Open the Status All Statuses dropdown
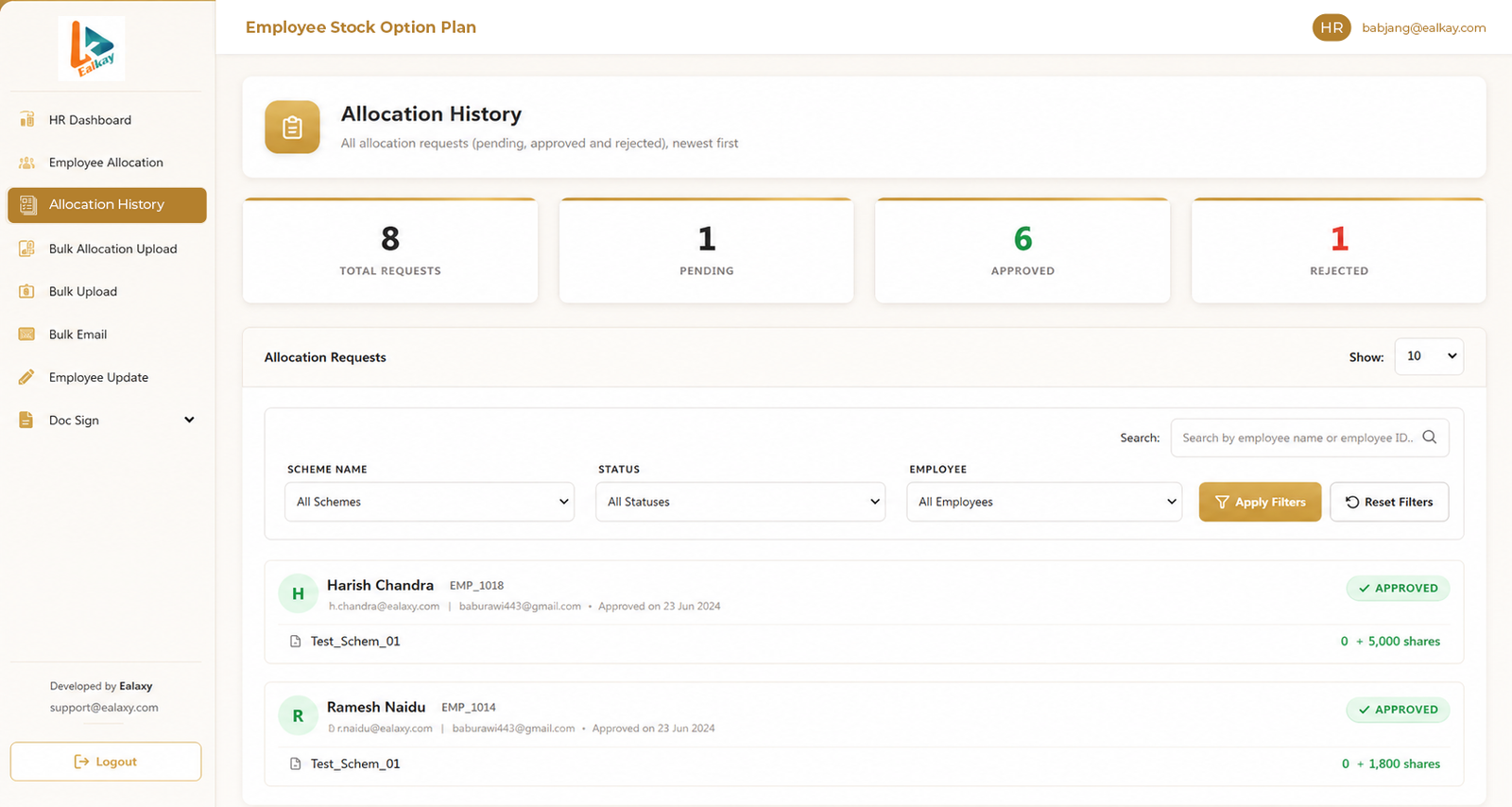The height and width of the screenshot is (807, 1512). click(740, 502)
